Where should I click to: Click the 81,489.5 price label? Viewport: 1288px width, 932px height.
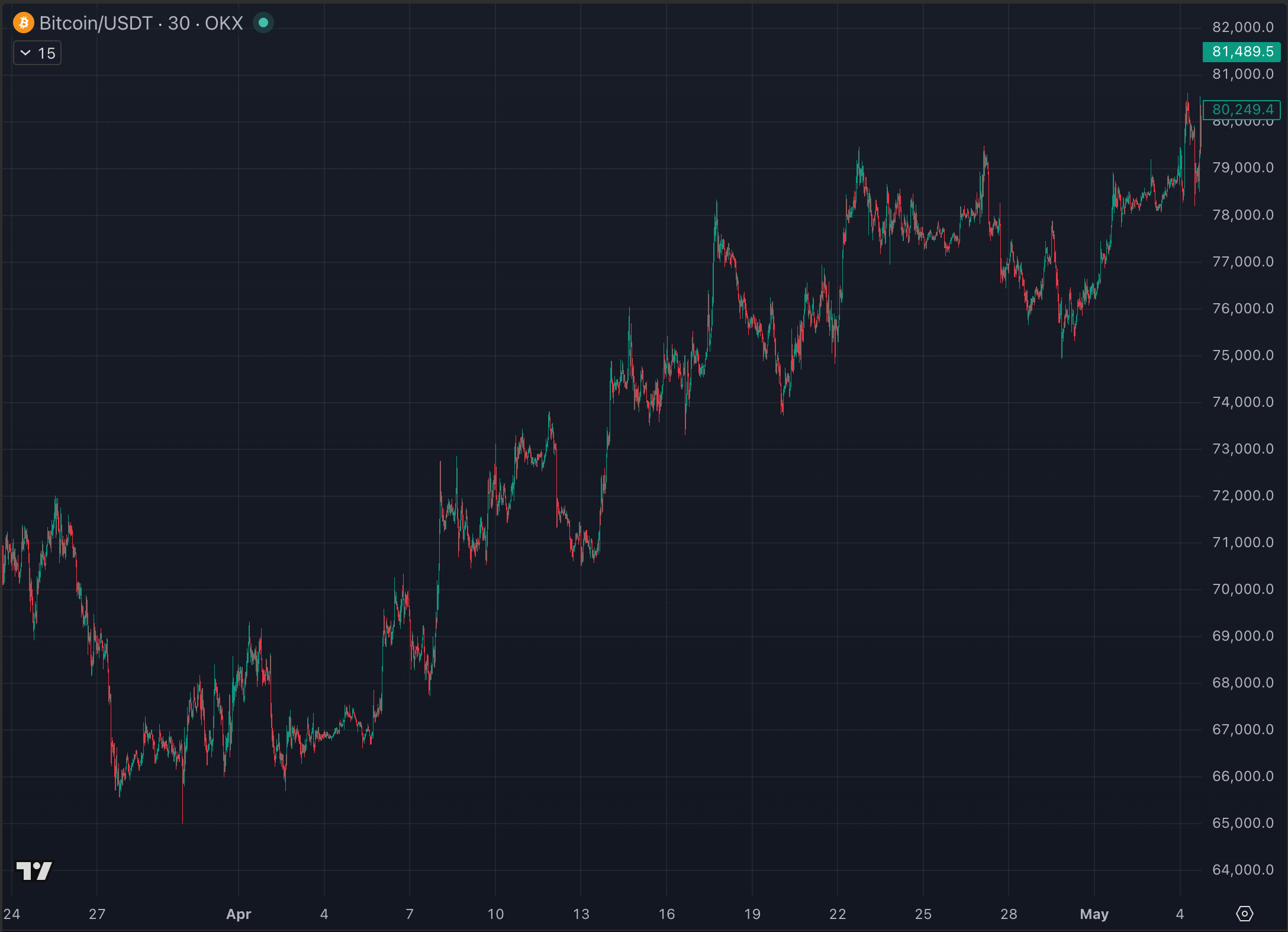click(1242, 52)
